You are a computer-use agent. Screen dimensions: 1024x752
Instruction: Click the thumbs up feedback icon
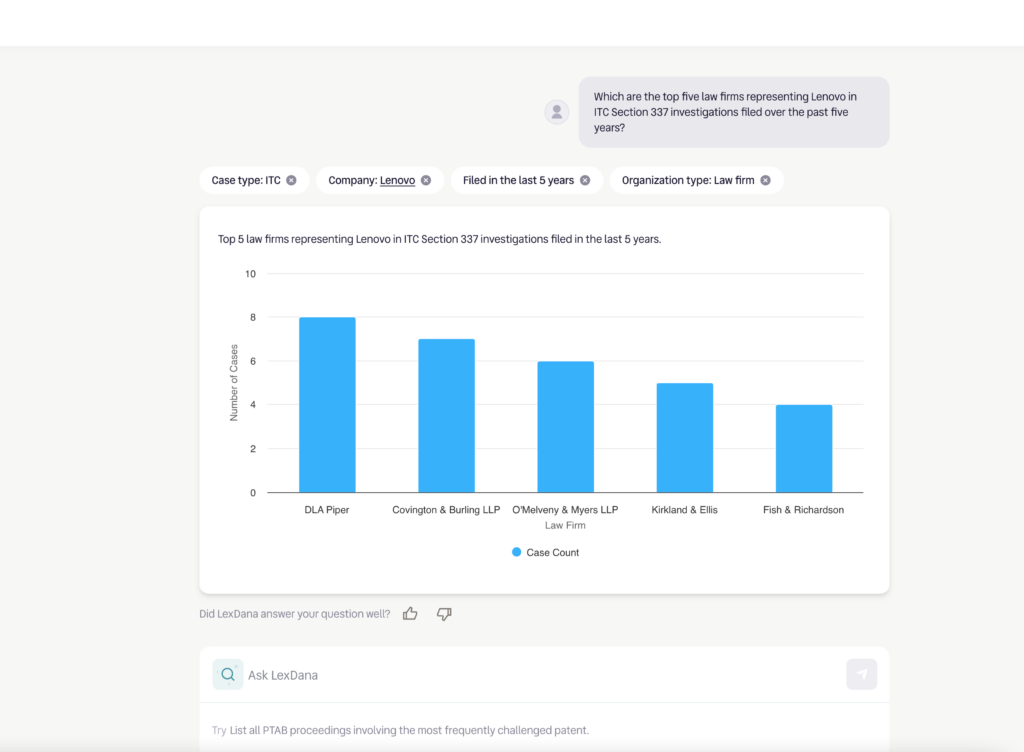[x=410, y=614]
